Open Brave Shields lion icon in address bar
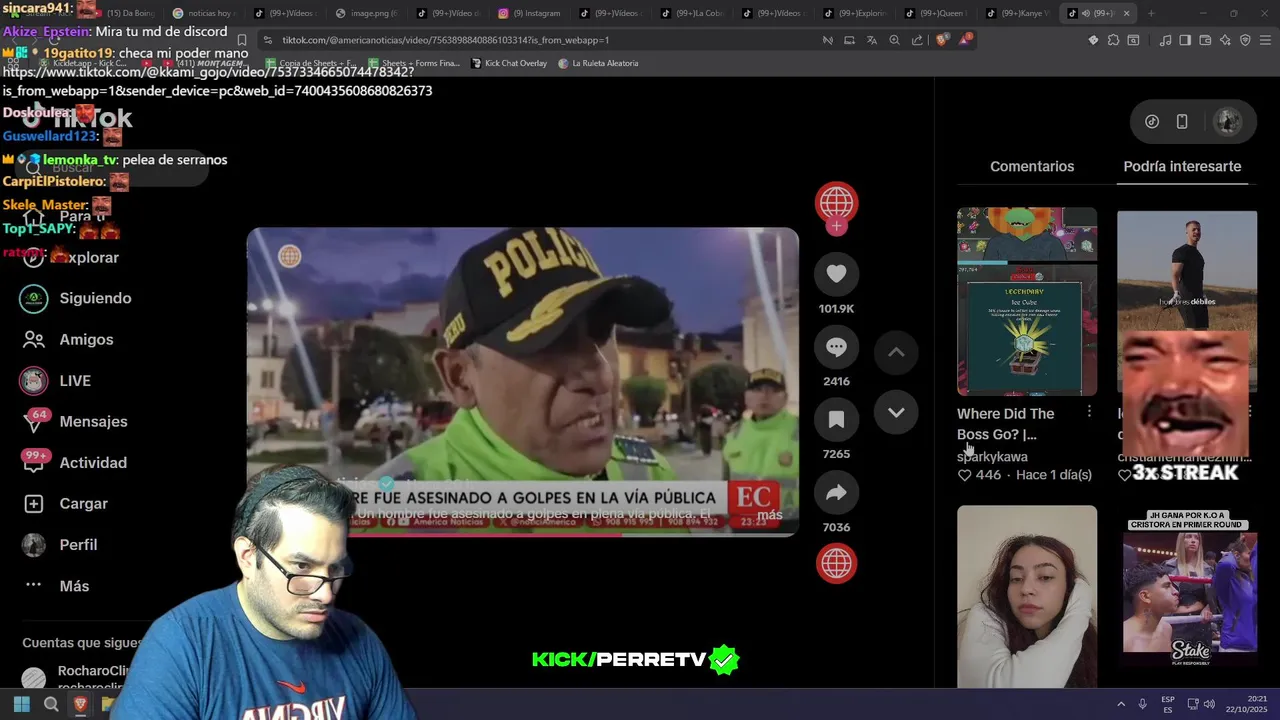This screenshot has width=1280, height=720. pos(942,40)
